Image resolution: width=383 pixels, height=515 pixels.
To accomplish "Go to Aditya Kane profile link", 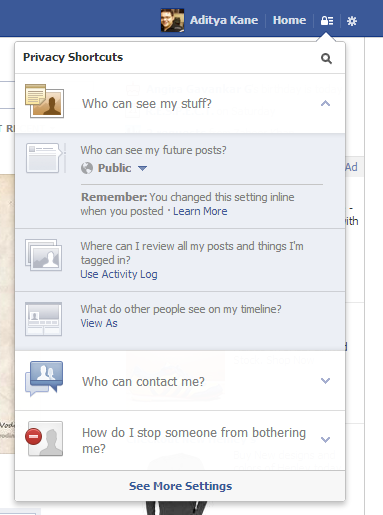I will (x=224, y=20).
